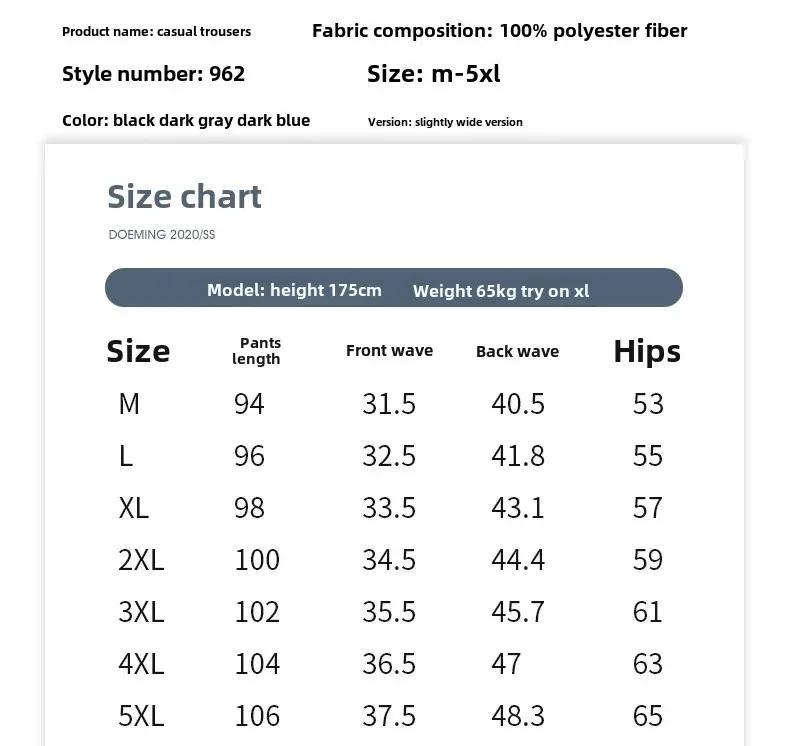Click the 5XL size row label
The width and height of the screenshot is (790, 746).
pyautogui.click(x=141, y=716)
